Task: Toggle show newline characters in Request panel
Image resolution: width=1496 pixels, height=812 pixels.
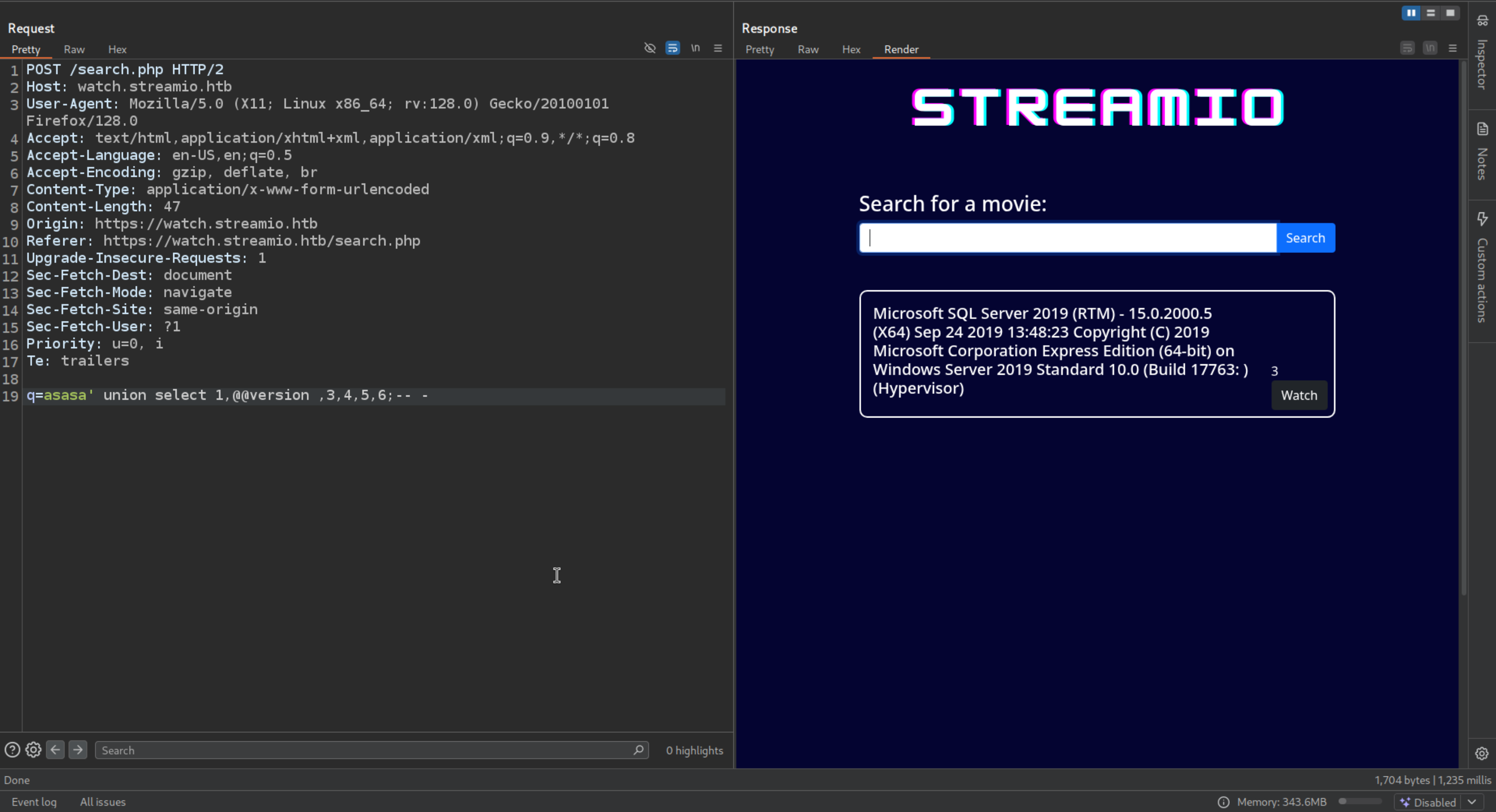Action: point(695,48)
